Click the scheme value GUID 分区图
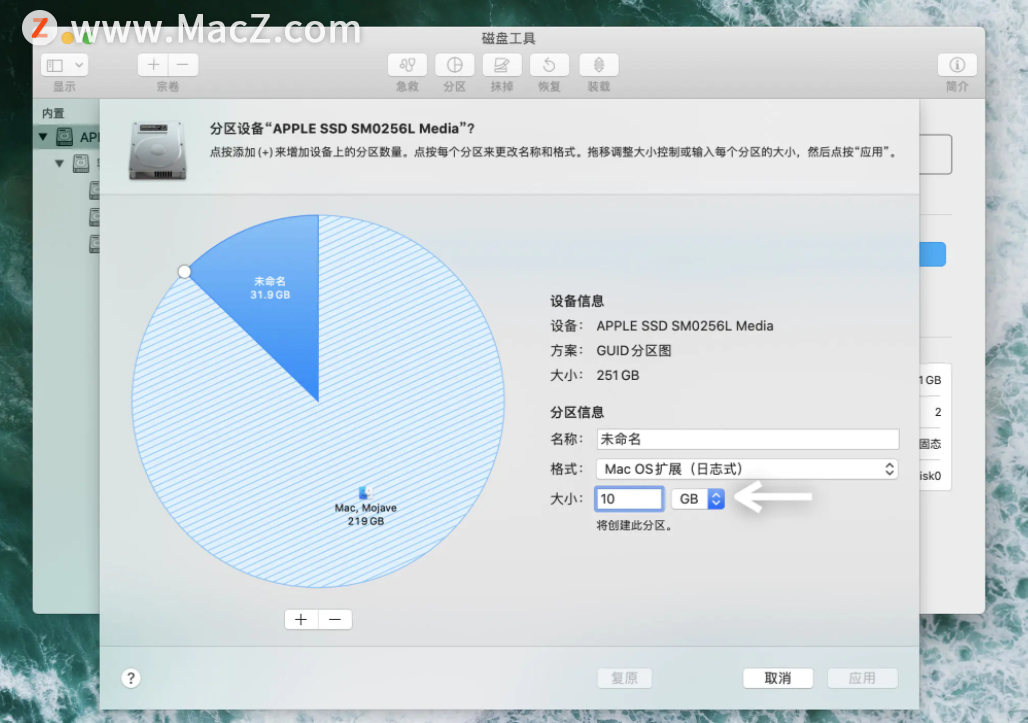This screenshot has height=723, width=1028. coord(633,351)
